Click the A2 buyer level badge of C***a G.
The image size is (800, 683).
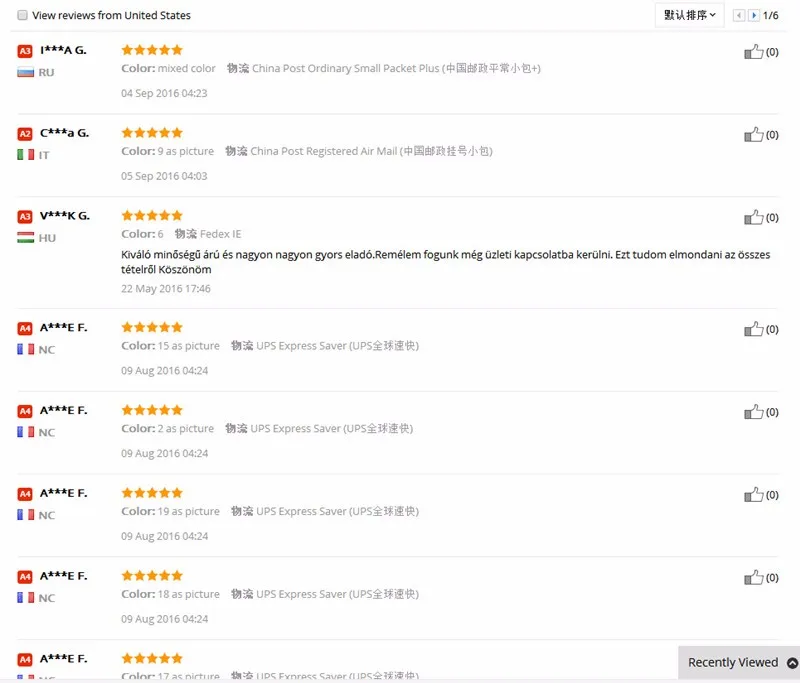pos(25,134)
